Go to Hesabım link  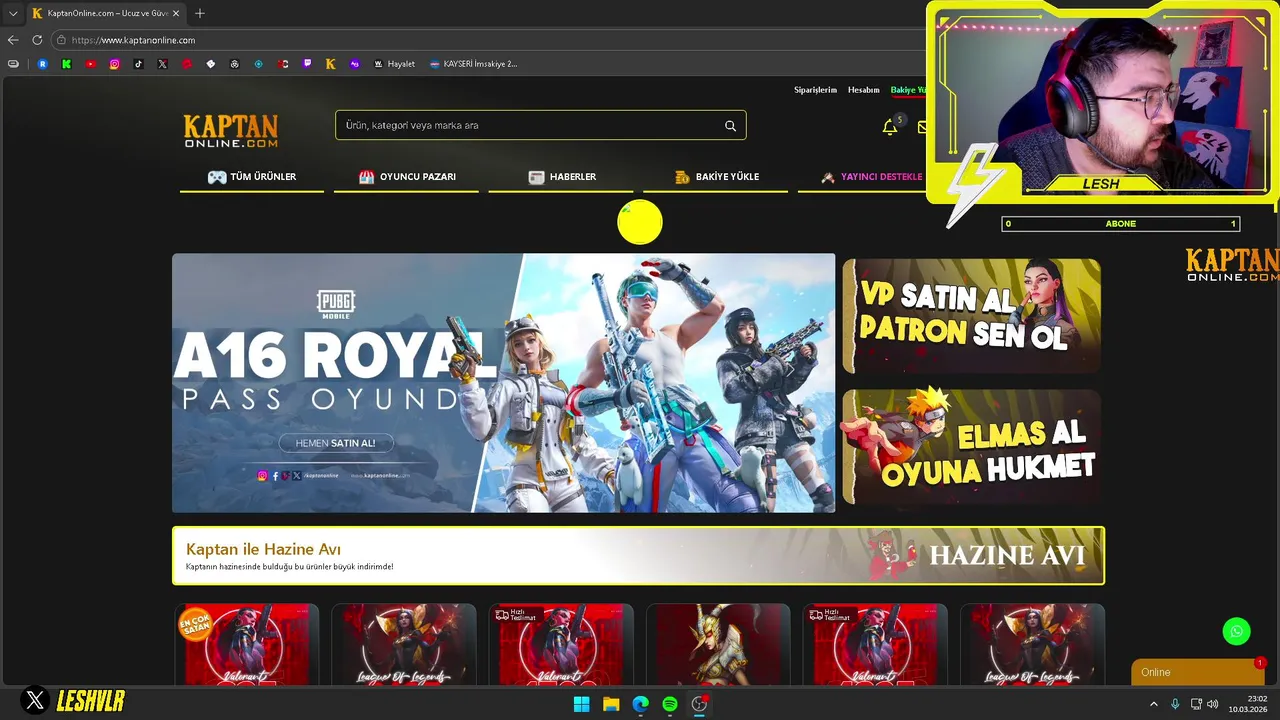863,90
